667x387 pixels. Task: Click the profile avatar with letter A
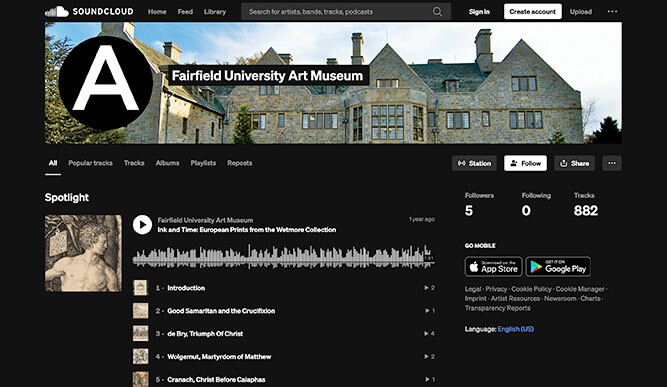(x=105, y=83)
